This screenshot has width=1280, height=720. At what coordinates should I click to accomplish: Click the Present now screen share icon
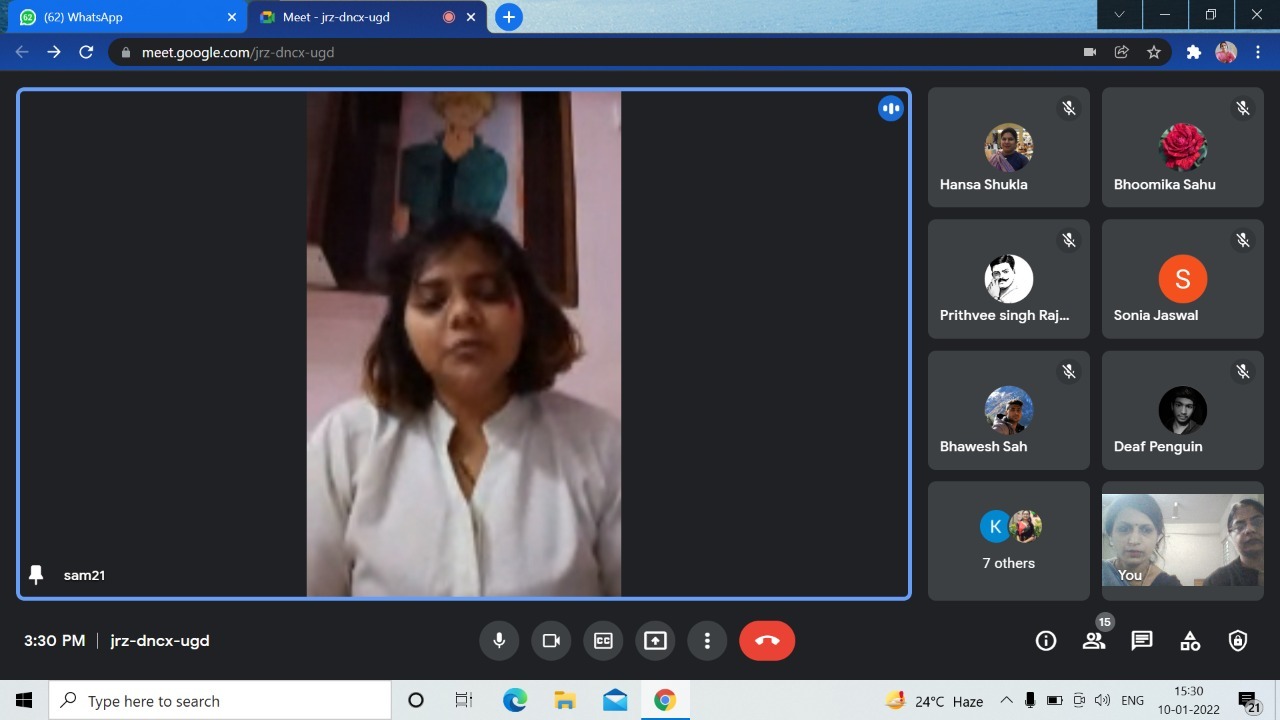[x=655, y=641]
